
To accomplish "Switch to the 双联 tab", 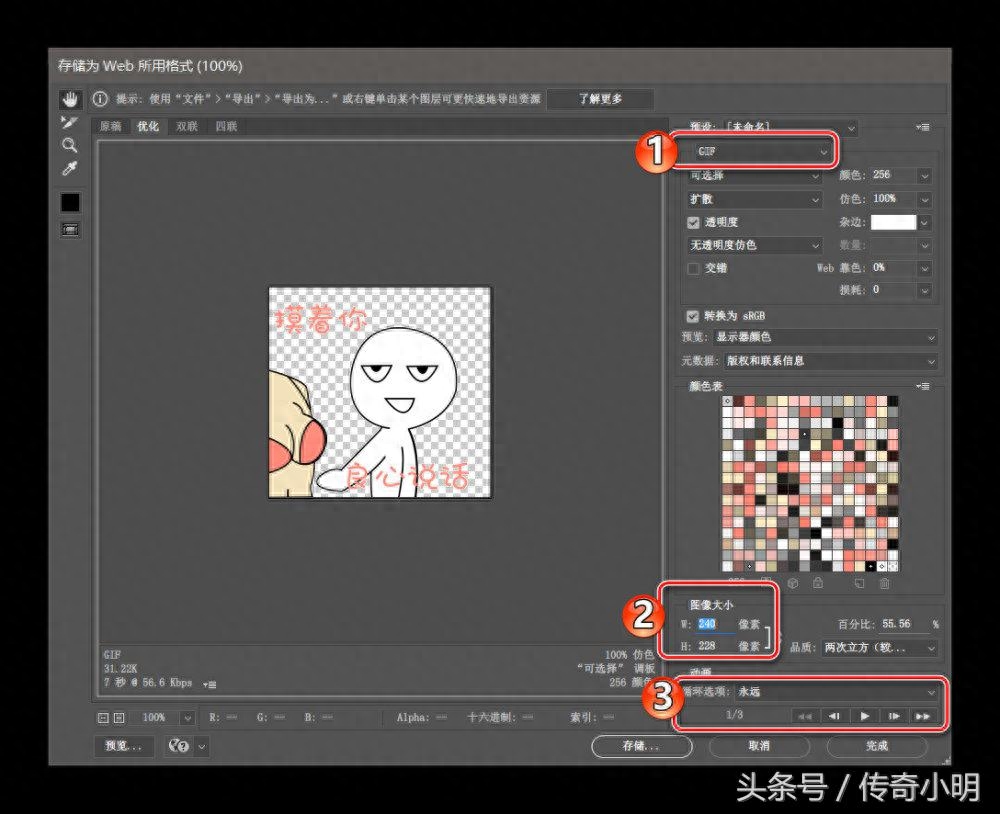I will pos(187,127).
